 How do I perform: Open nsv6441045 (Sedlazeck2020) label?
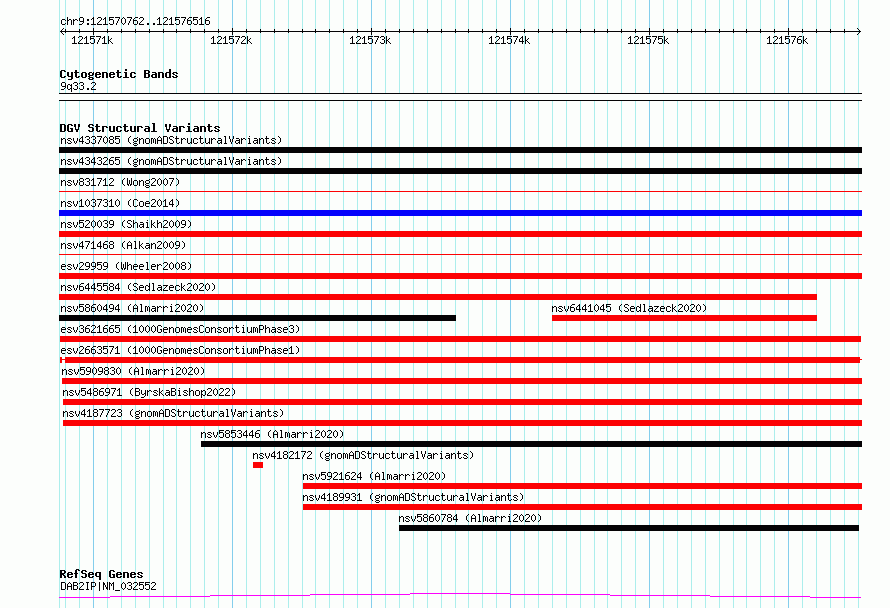[629, 308]
